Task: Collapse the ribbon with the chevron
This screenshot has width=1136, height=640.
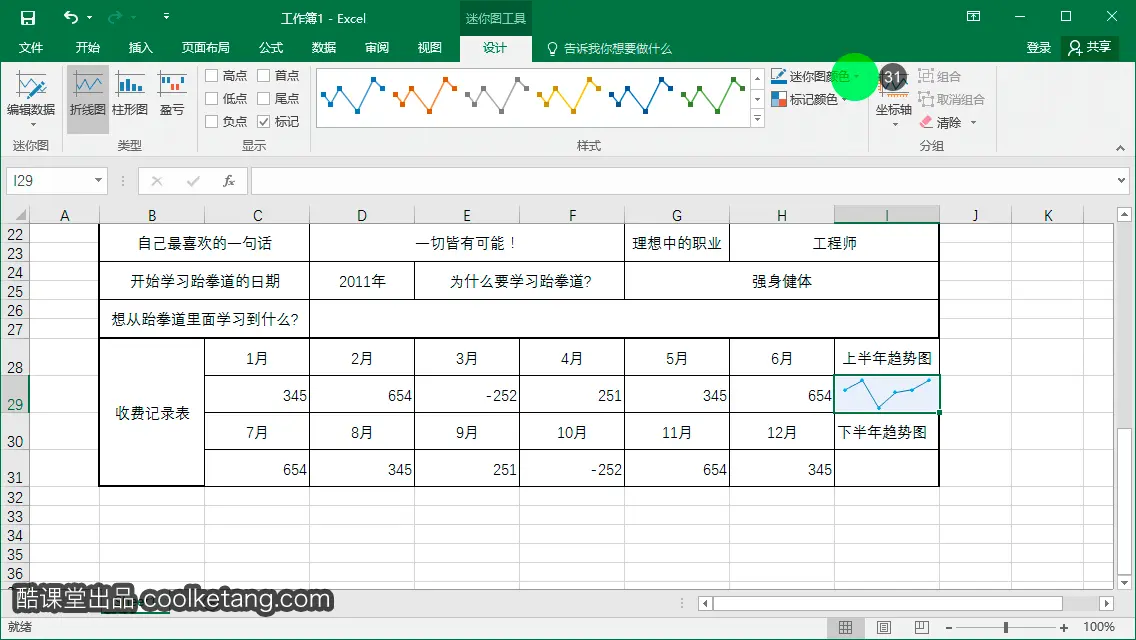Action: click(1120, 148)
